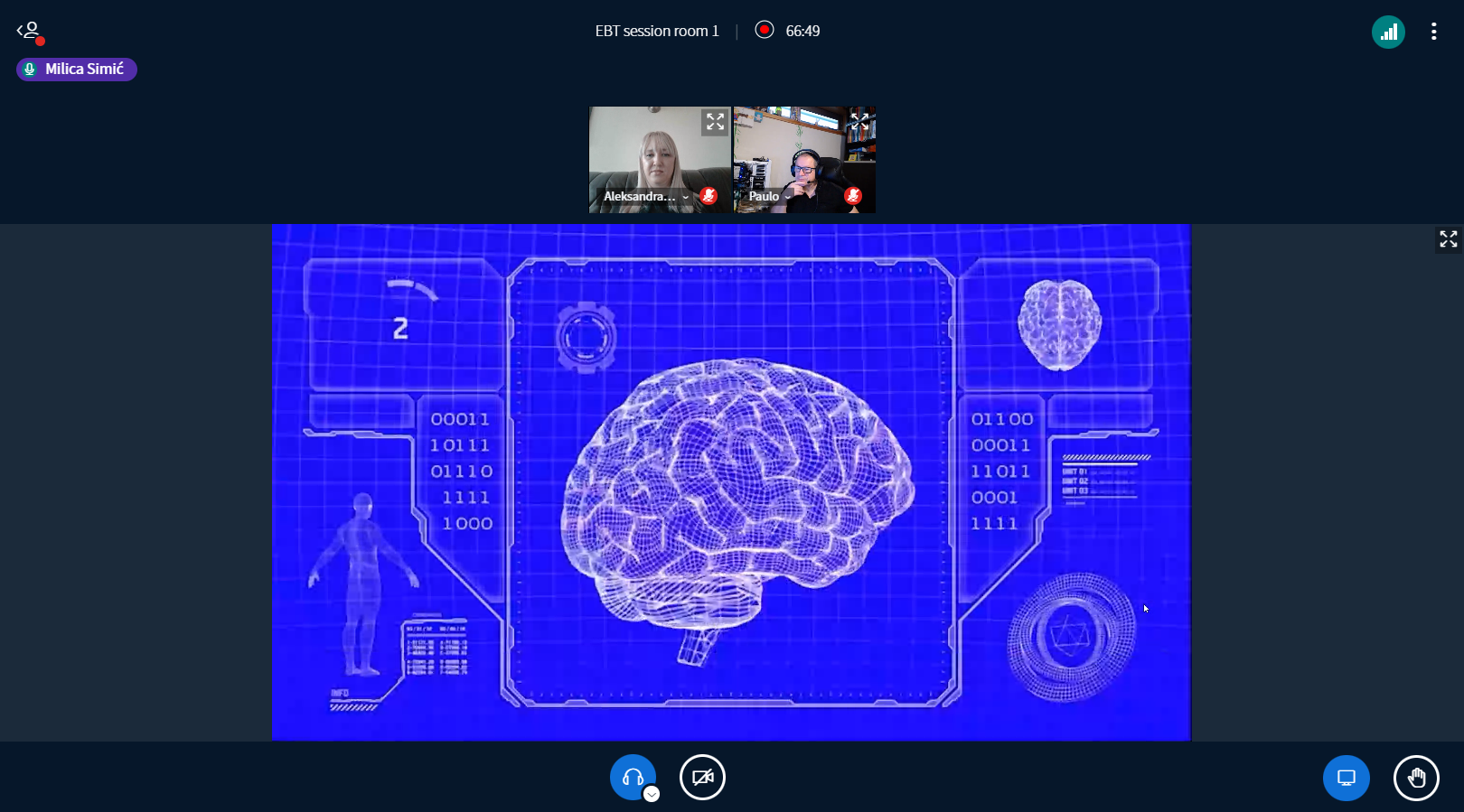Open the three-dot options menu
This screenshot has width=1464, height=812.
point(1433,33)
